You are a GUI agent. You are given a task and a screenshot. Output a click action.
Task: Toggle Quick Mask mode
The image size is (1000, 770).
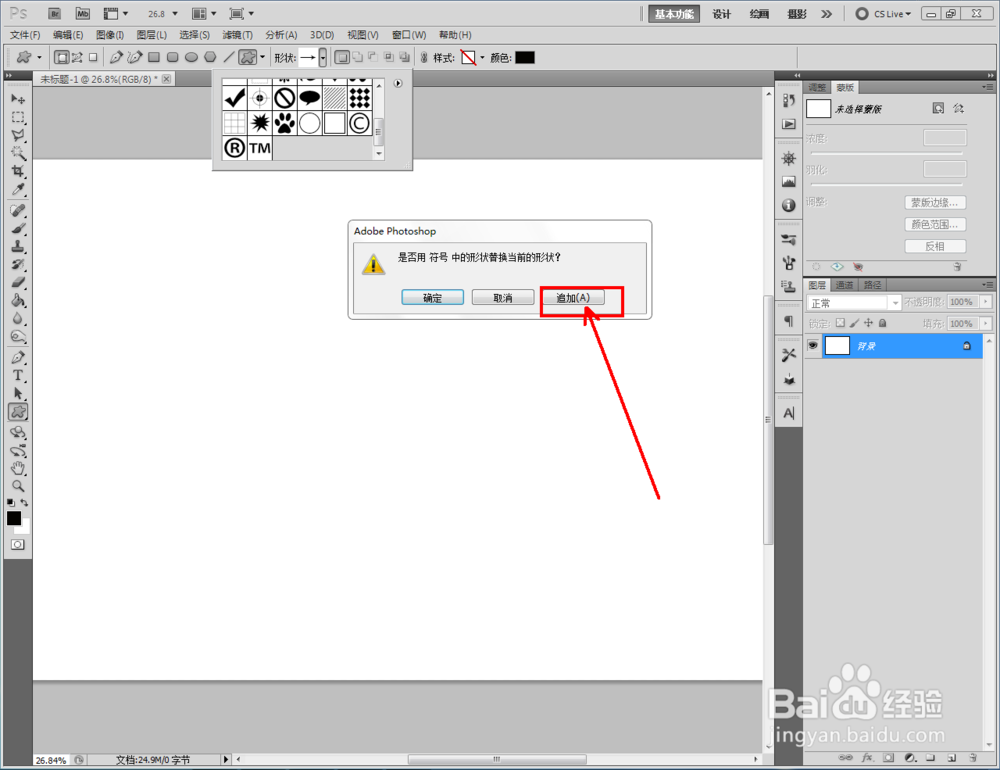pyautogui.click(x=18, y=544)
